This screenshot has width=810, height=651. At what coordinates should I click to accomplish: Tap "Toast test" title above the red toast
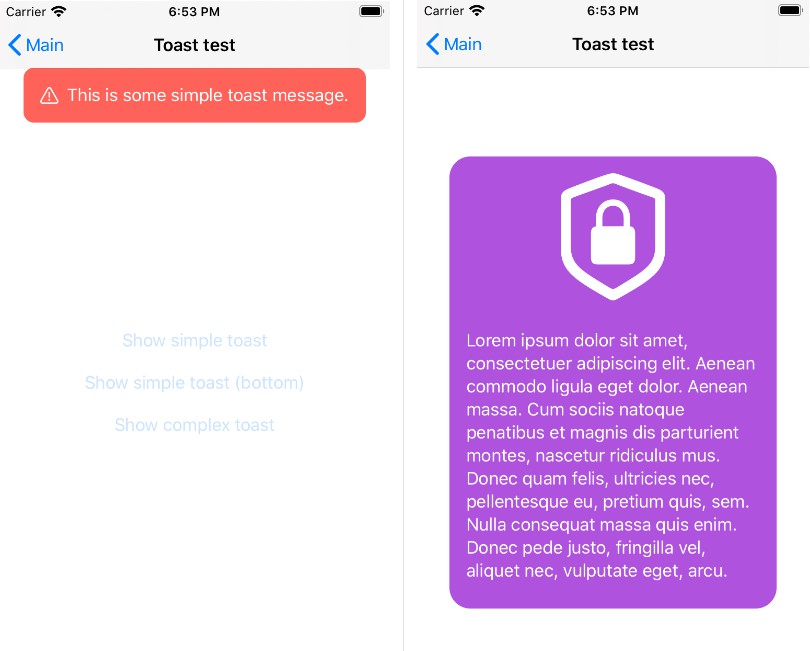pyautogui.click(x=195, y=45)
